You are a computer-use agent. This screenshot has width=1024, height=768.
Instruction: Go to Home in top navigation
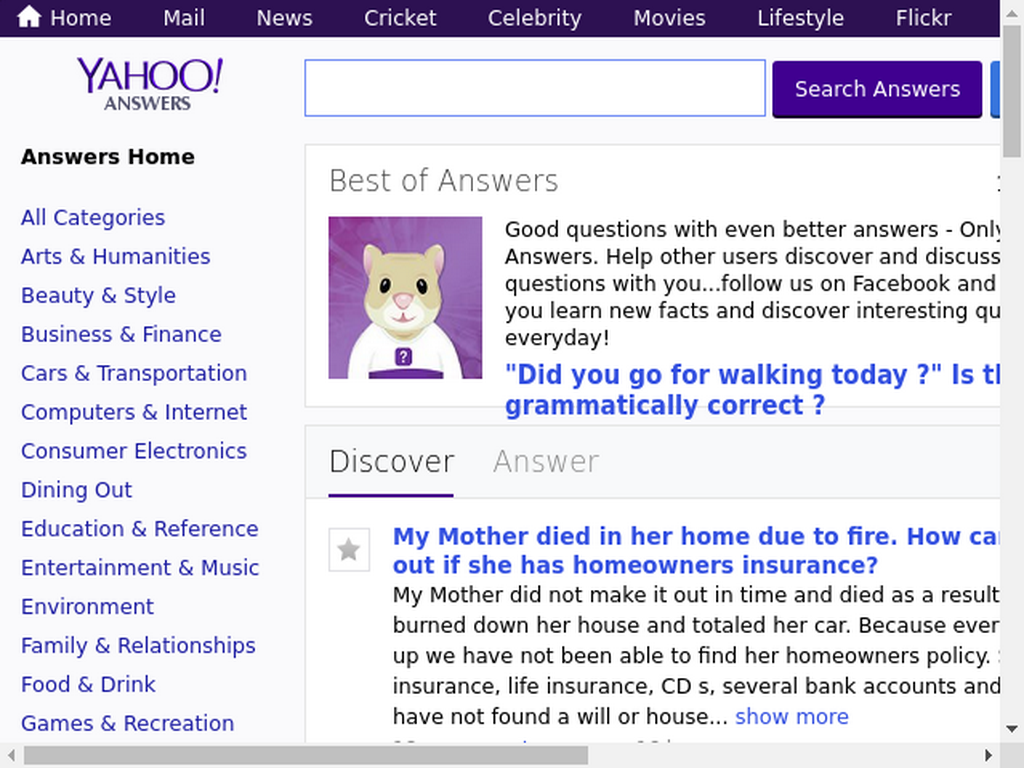coord(81,18)
